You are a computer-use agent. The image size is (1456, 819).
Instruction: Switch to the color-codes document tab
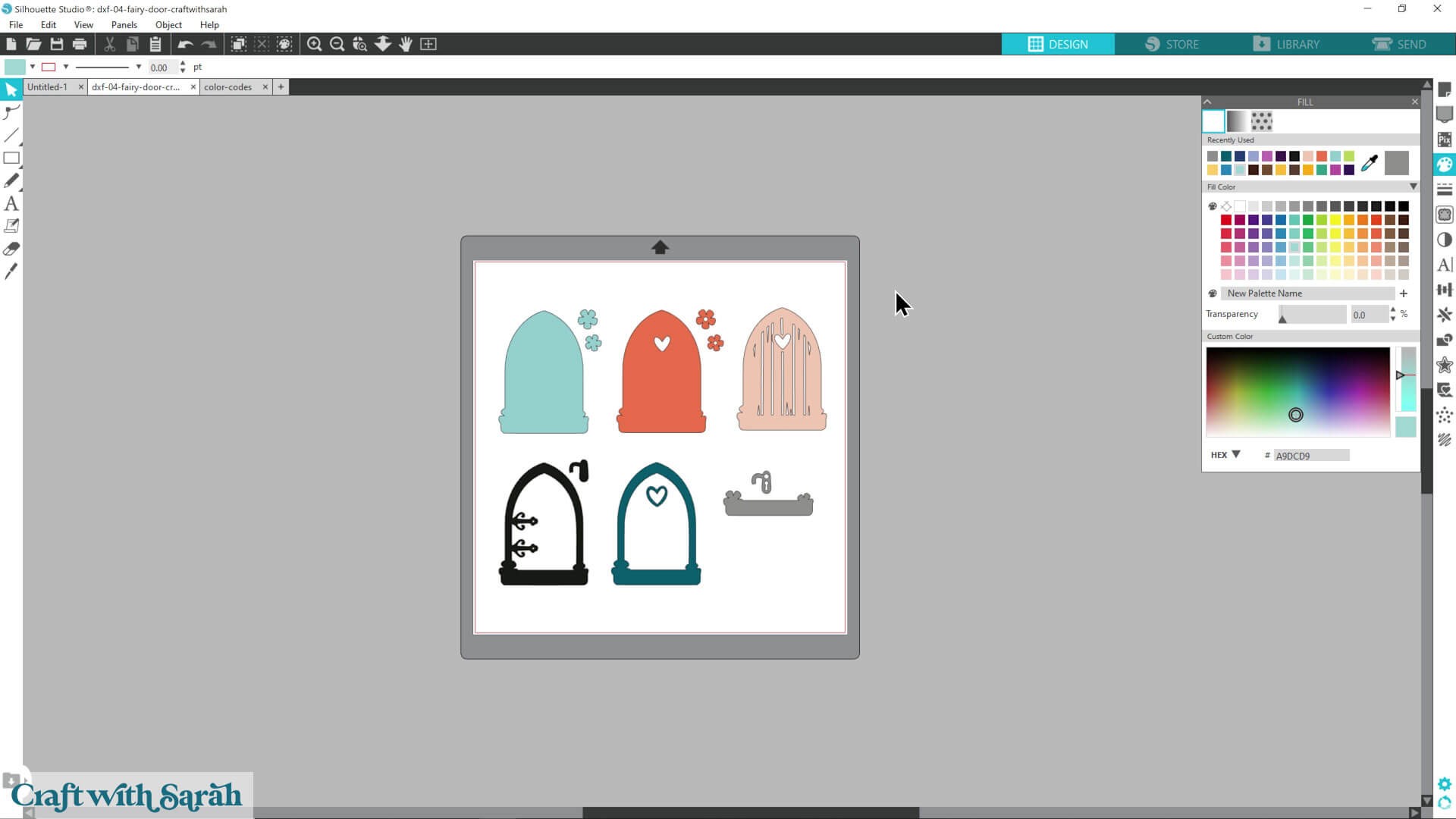click(227, 87)
